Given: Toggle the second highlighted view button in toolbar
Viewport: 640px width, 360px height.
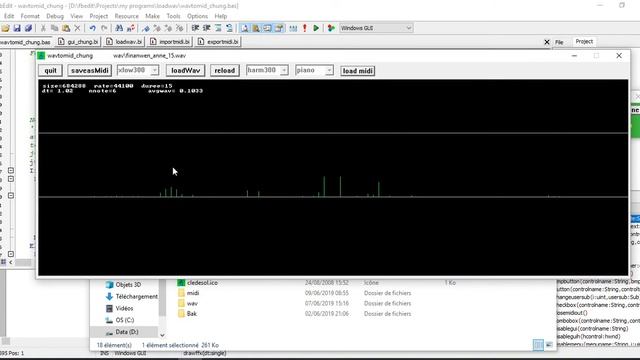Looking at the screenshot, I should (256, 28).
